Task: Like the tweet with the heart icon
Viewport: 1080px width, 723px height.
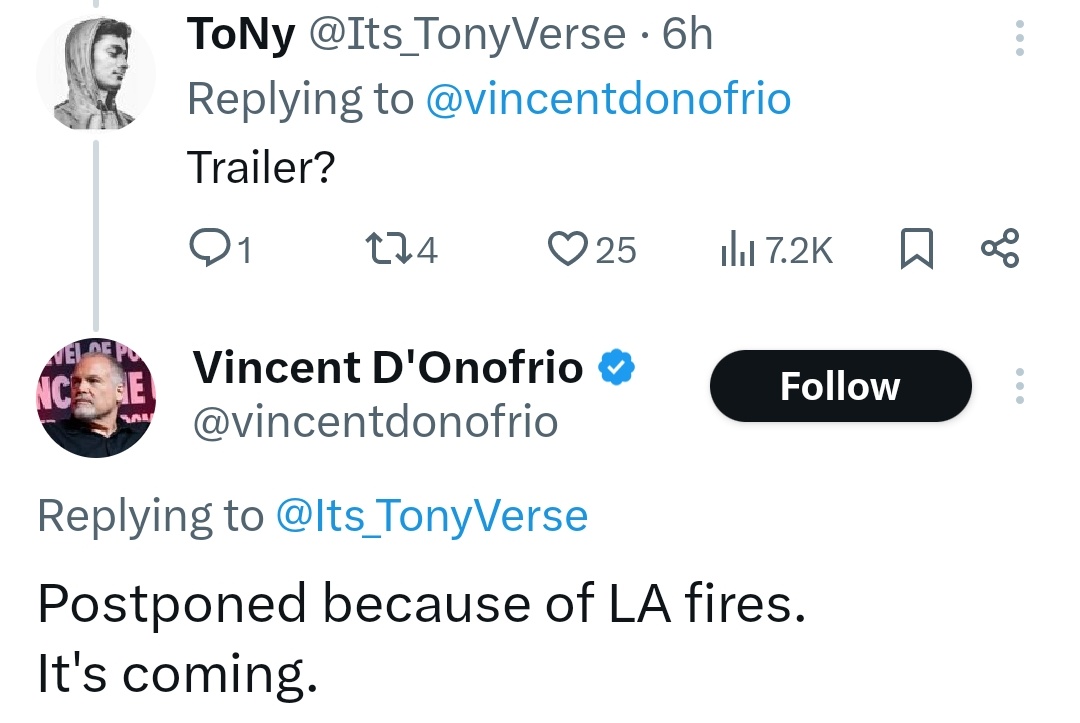Action: [x=568, y=249]
